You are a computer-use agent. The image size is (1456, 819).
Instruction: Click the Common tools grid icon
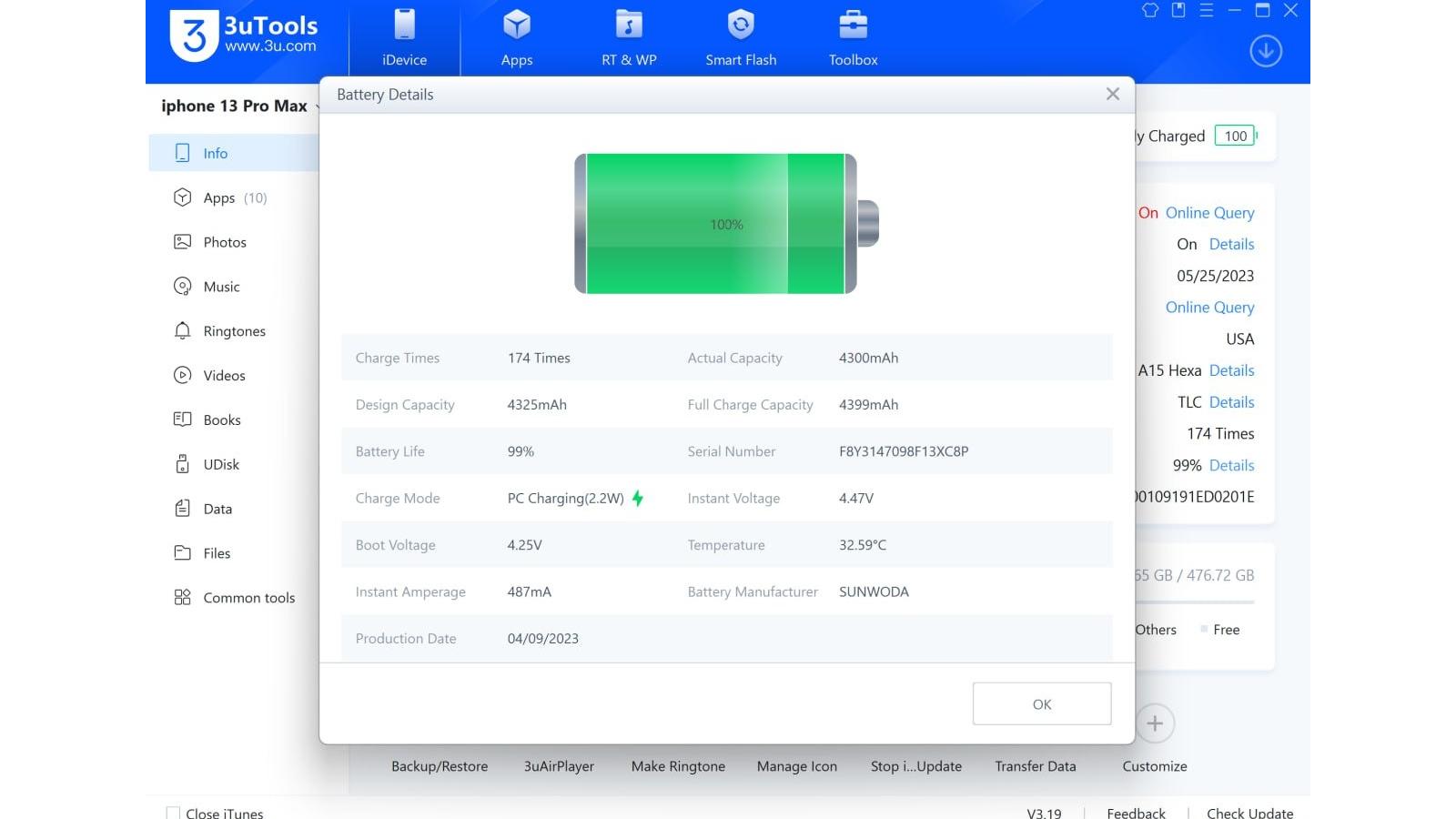pyautogui.click(x=182, y=597)
